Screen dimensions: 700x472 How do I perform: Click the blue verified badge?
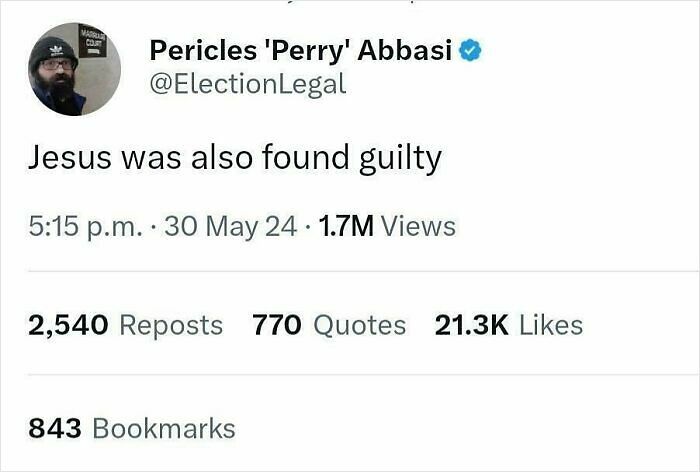[x=470, y=49]
